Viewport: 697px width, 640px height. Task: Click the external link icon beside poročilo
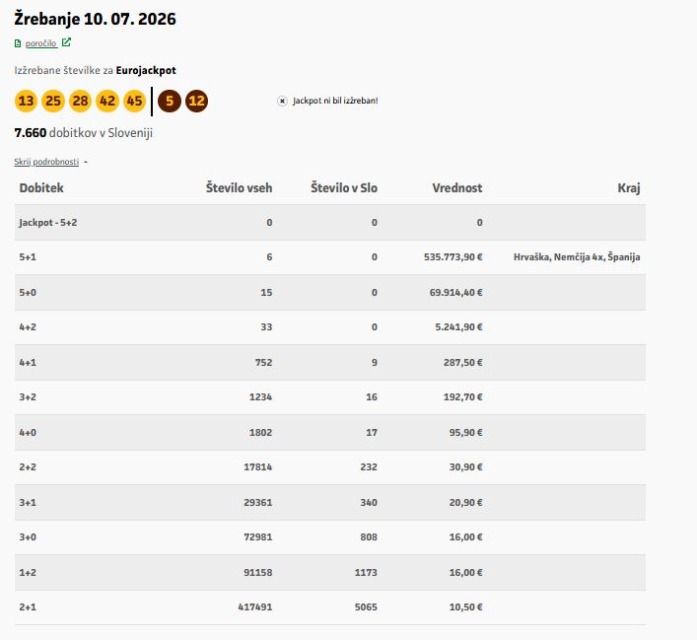66,42
